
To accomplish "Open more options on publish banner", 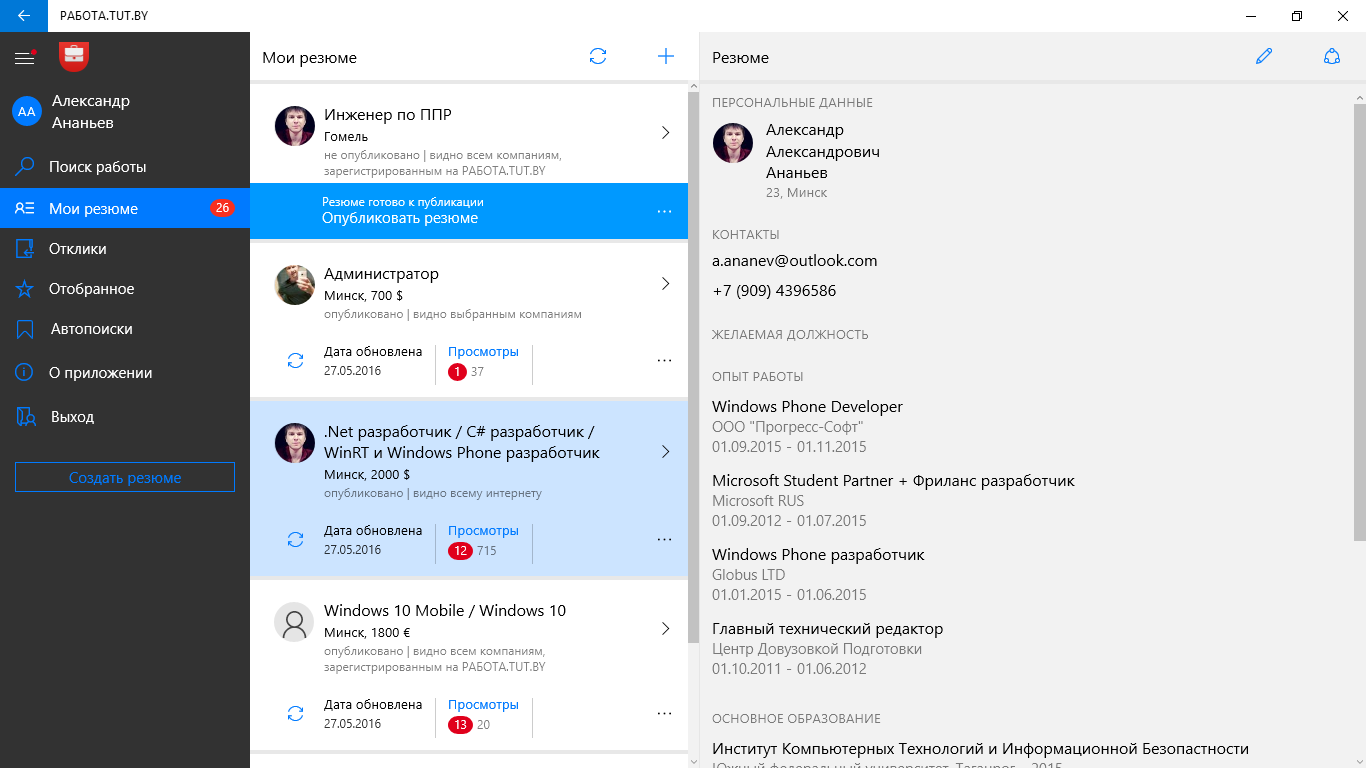I will click(x=664, y=212).
